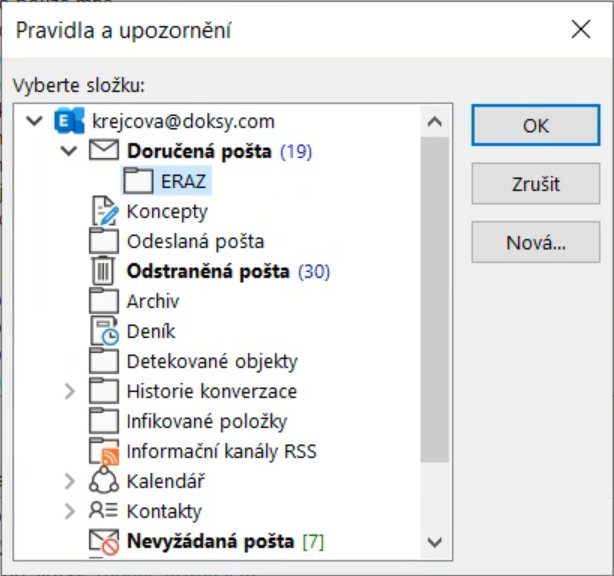
Task: Click the scrollbar down arrow in folder list
Action: [434, 541]
